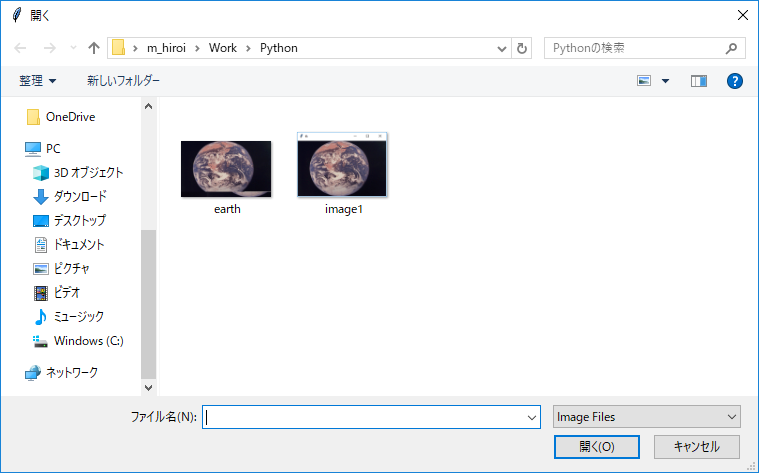The height and width of the screenshot is (473, 759).
Task: Select ミュージック in navigation pane
Action: (x=78, y=316)
